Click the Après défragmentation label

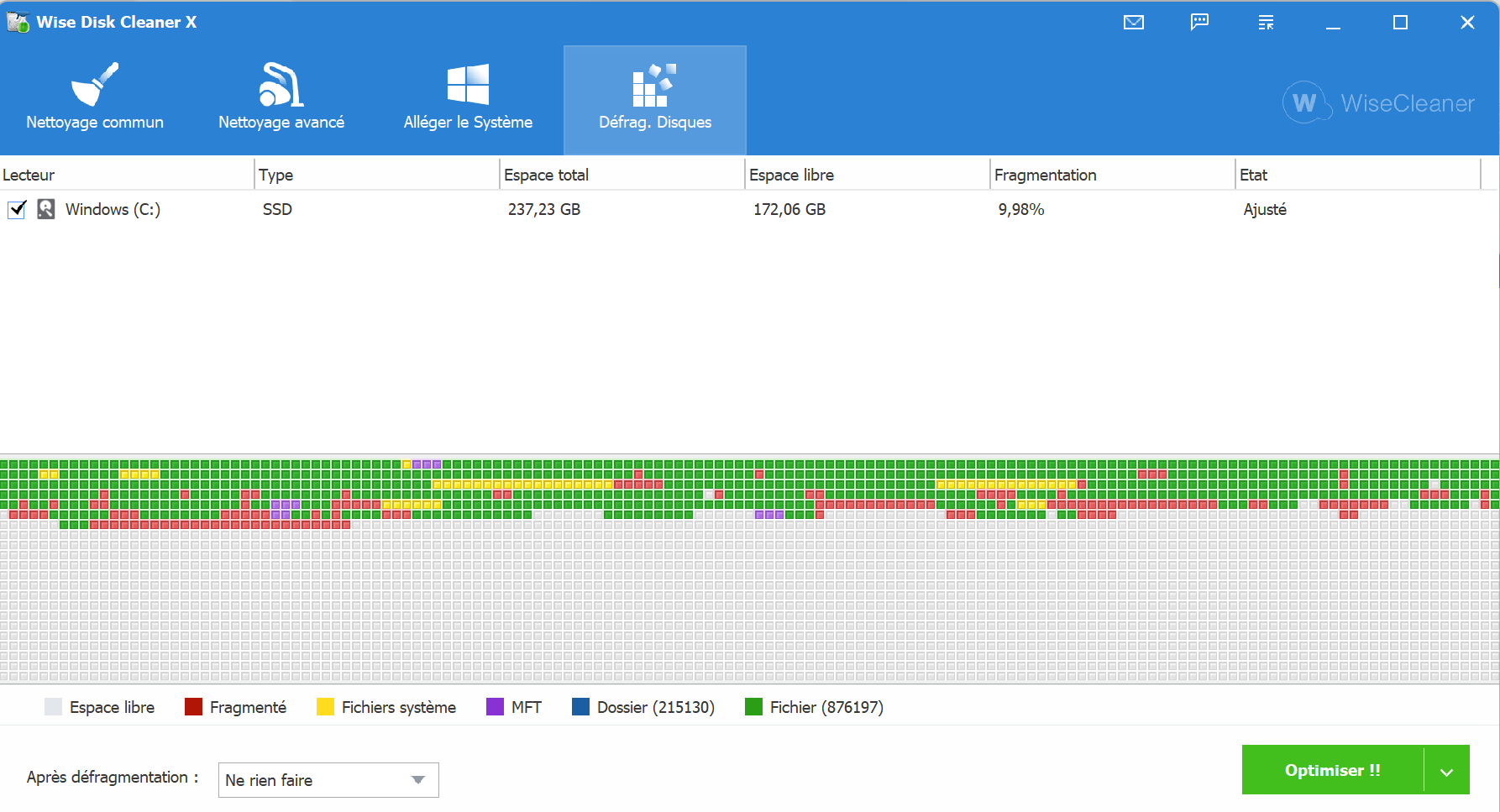(x=113, y=778)
